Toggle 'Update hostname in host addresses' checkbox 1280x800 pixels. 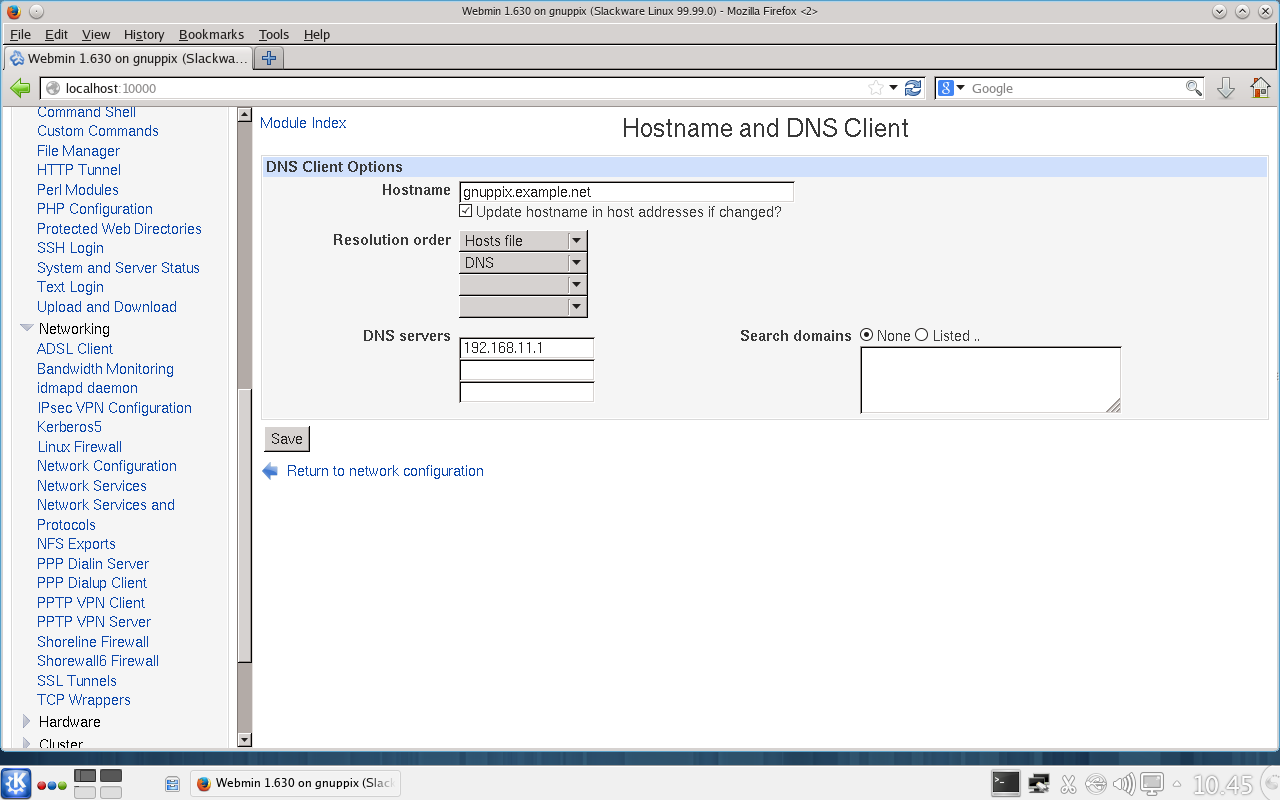(x=466, y=212)
